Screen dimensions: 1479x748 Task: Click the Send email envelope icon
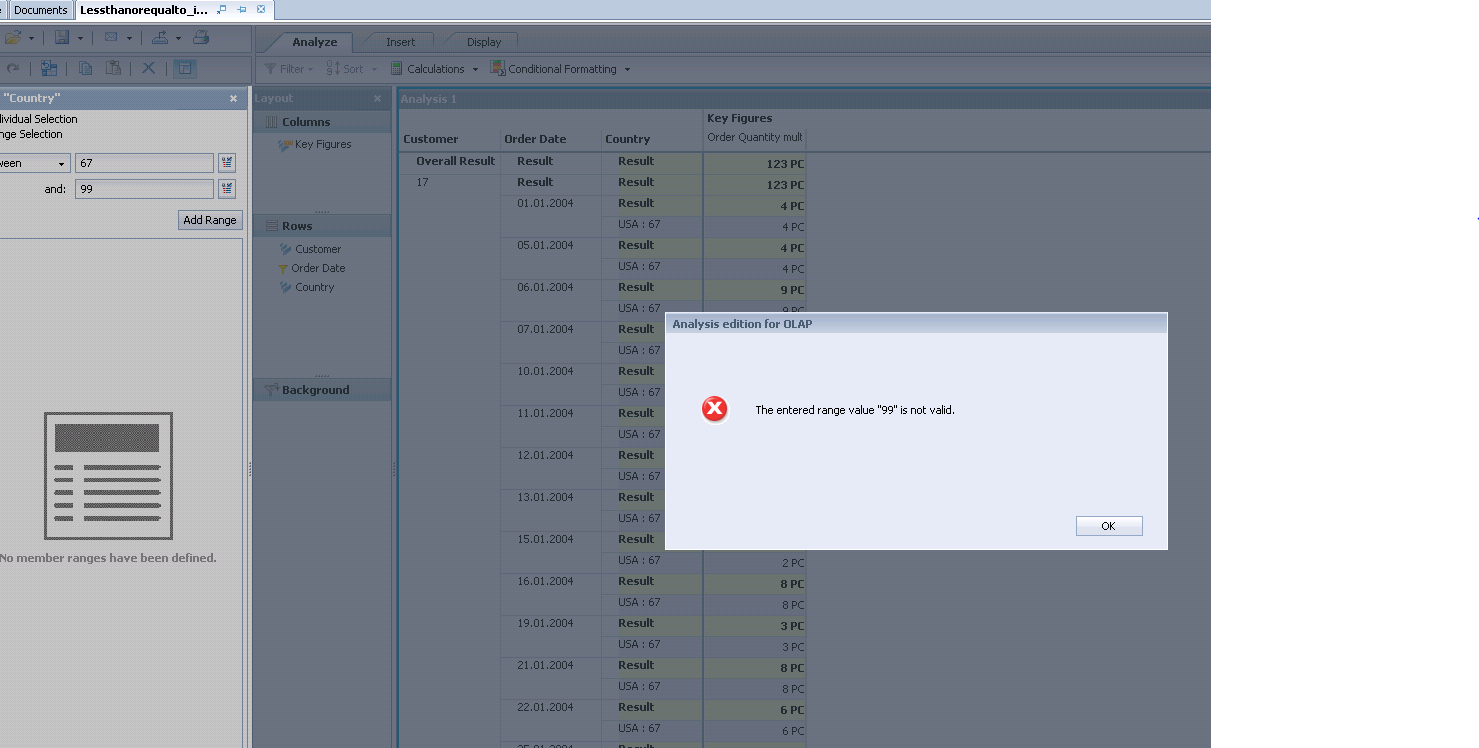click(110, 38)
